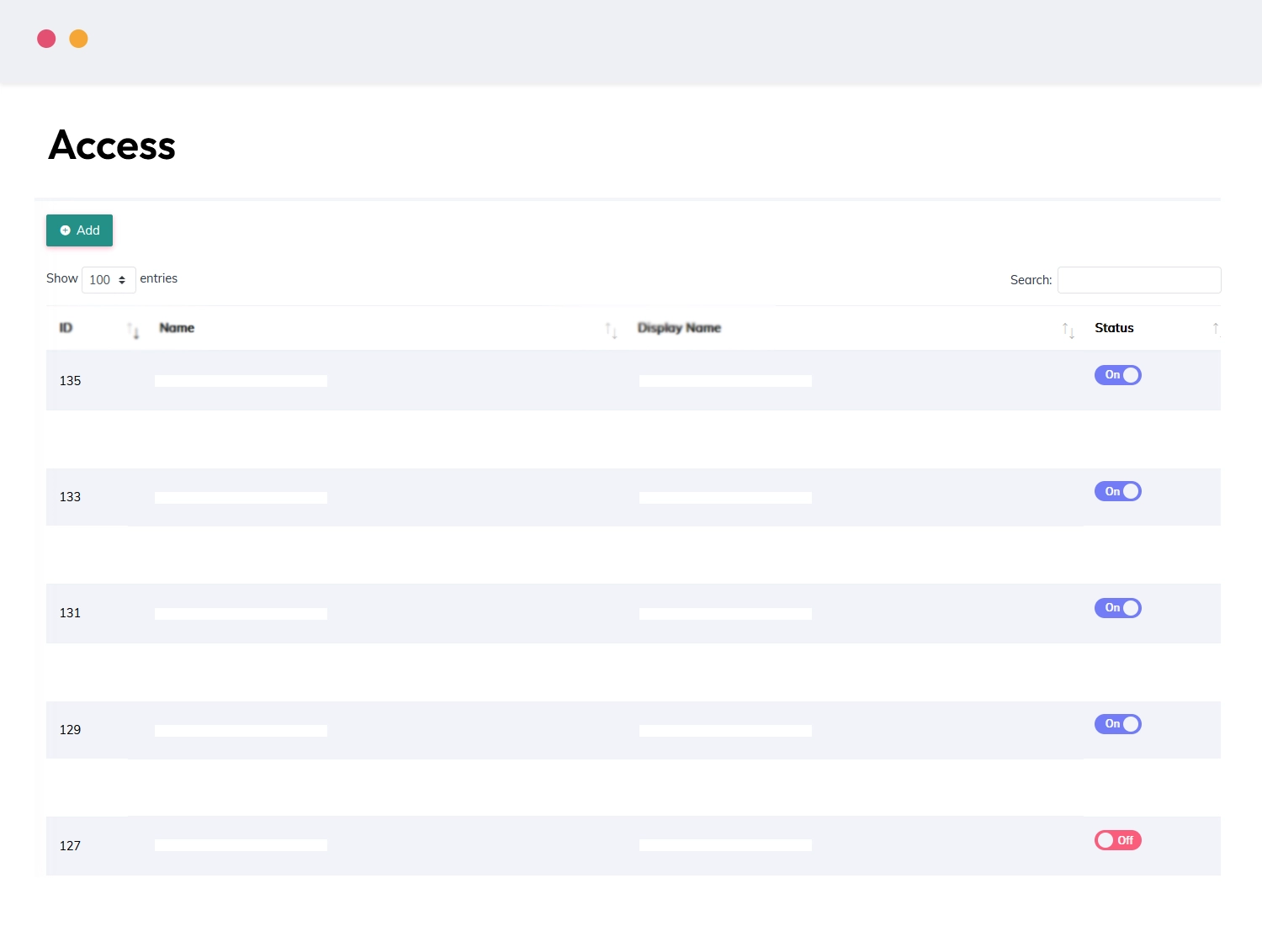1262x952 pixels.
Task: Click the Name column header
Action: 177,328
